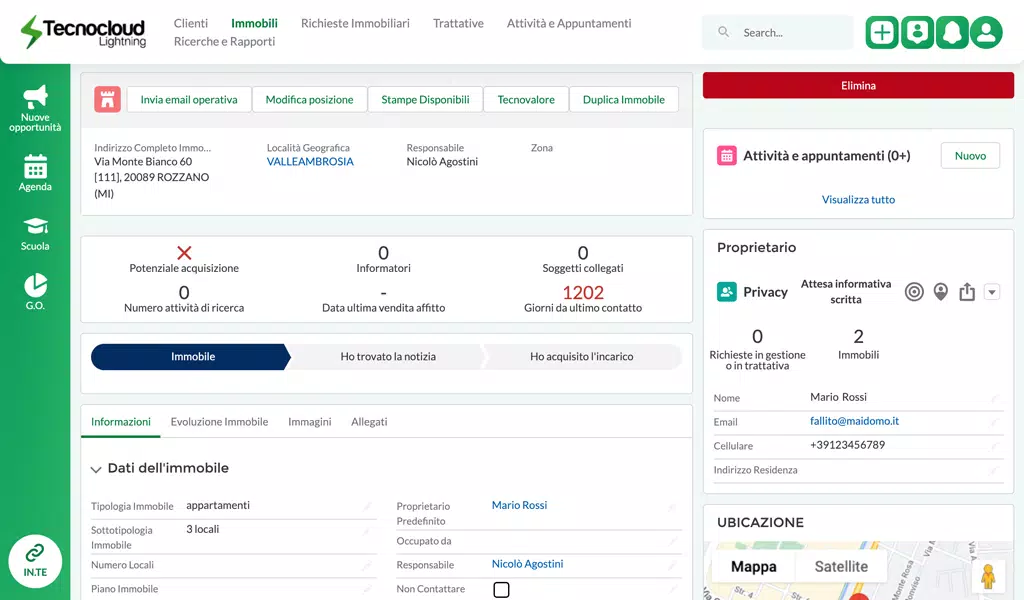Viewport: 1024px width, 600px height.
Task: Edit Cellulare field pencil icon
Action: point(995,447)
